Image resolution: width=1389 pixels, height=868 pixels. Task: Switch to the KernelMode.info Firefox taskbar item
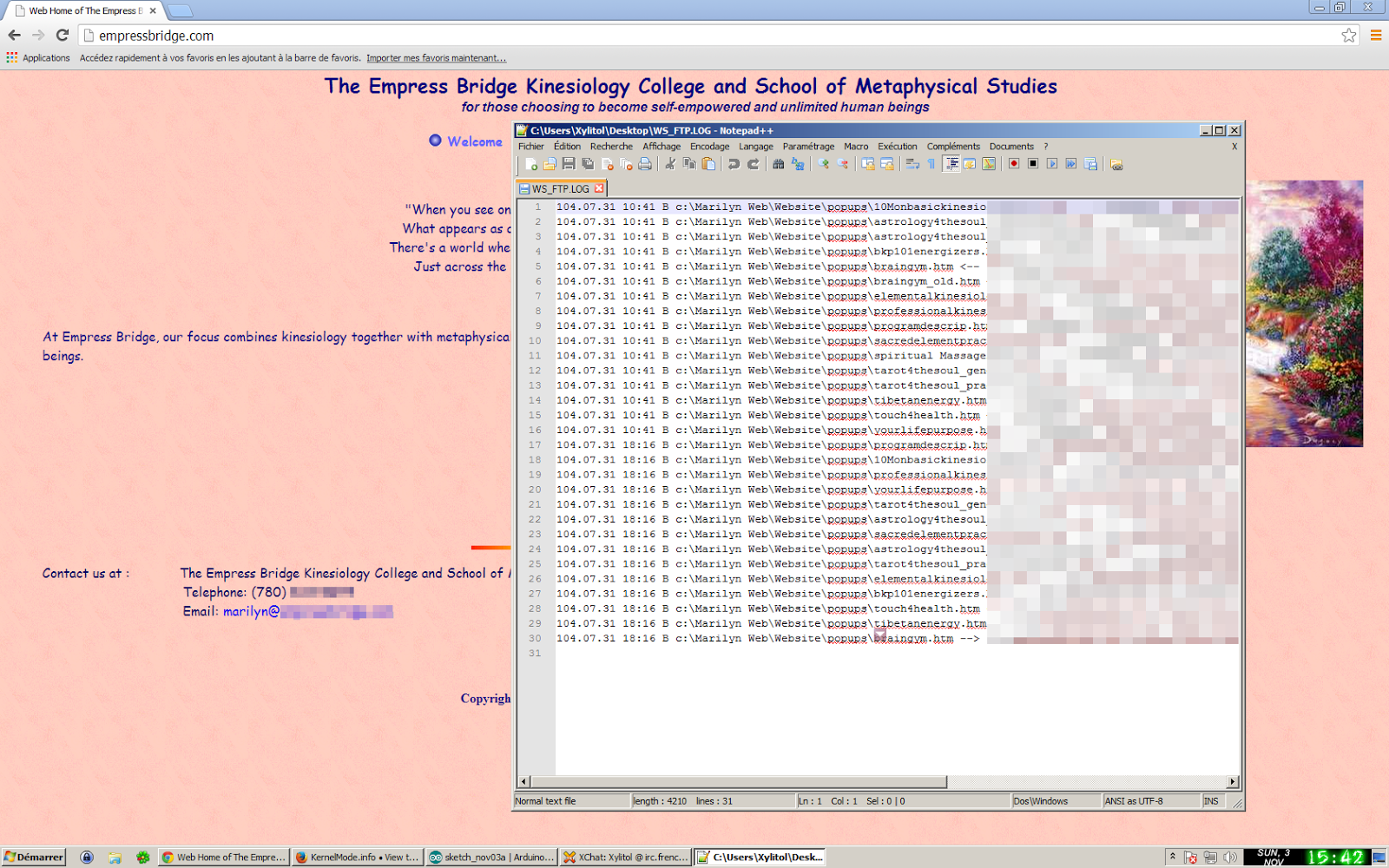pyautogui.click(x=357, y=857)
